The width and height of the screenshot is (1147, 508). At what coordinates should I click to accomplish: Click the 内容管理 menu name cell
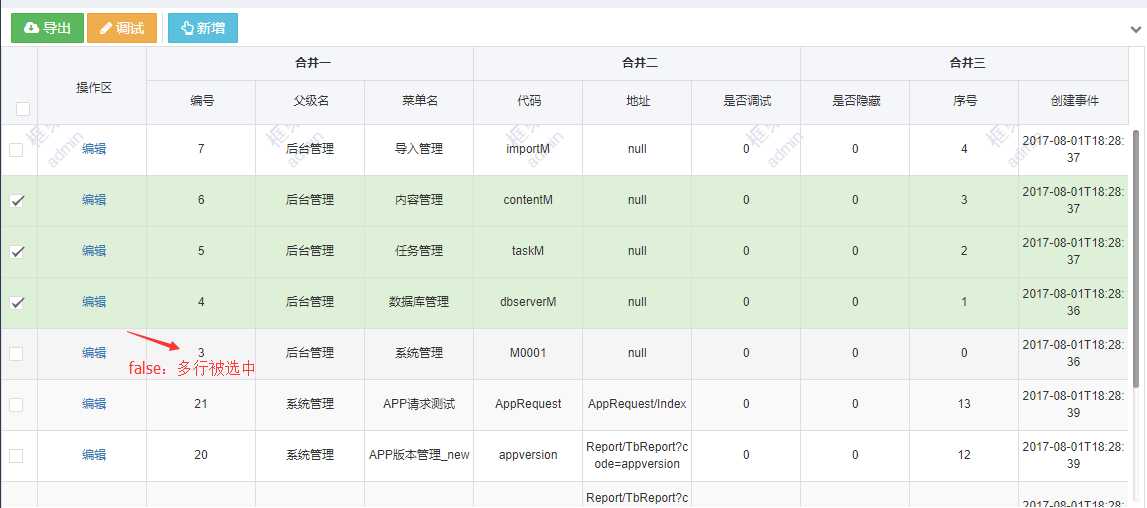419,201
